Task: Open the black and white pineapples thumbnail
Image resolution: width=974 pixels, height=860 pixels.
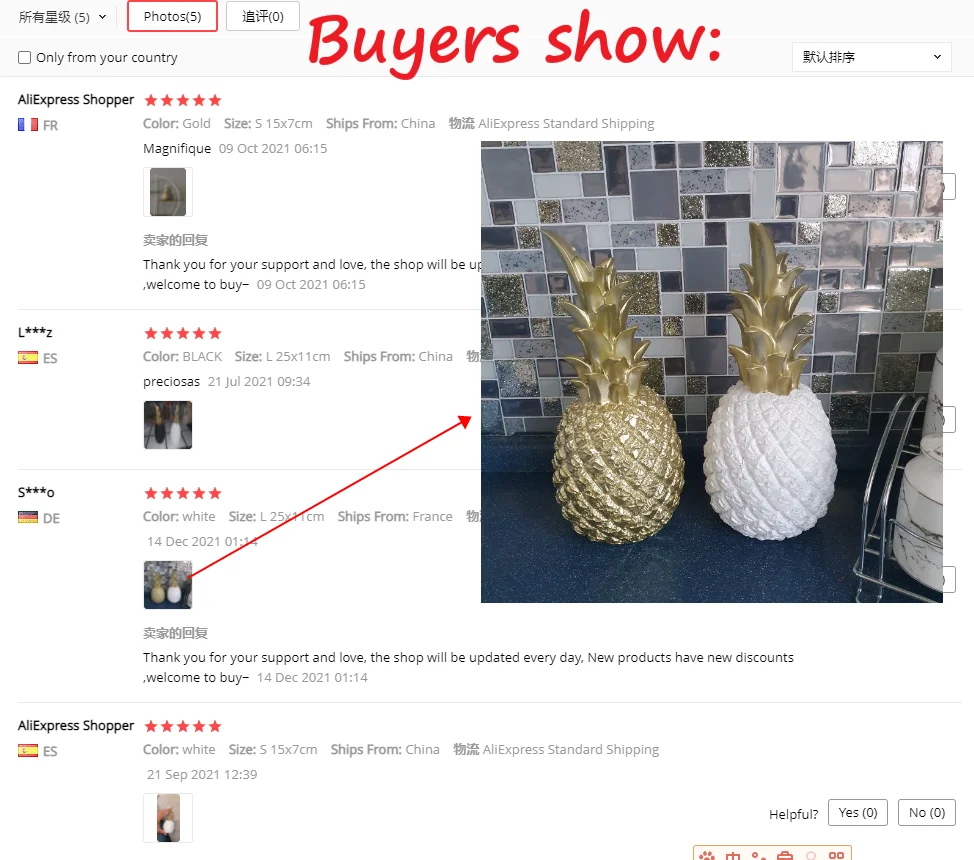Action: point(168,425)
